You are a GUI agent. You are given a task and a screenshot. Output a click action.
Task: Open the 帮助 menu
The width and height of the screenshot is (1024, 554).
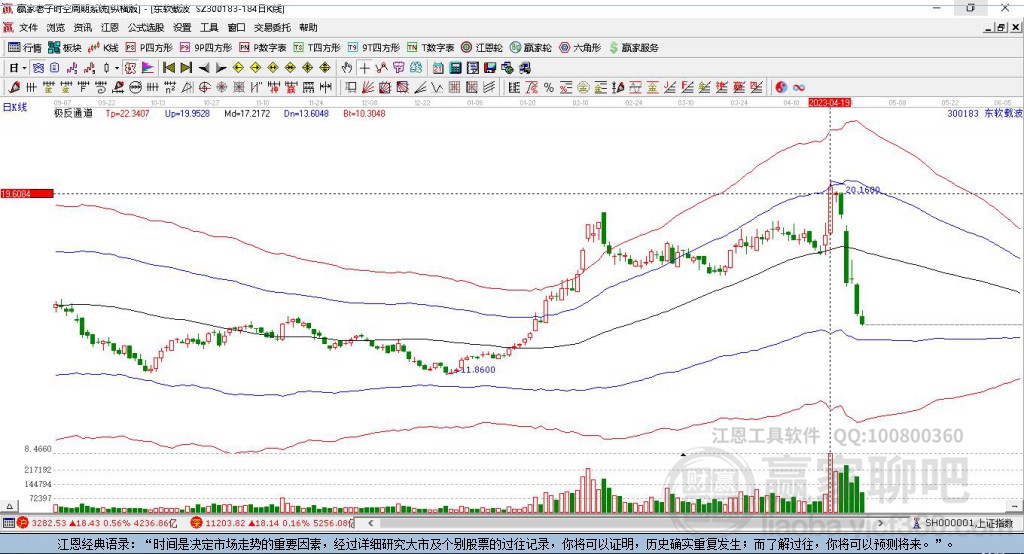[308, 27]
